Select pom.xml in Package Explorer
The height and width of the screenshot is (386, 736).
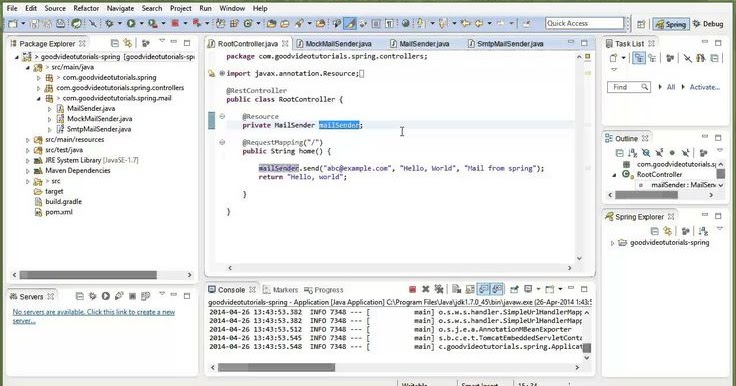[x=59, y=212]
